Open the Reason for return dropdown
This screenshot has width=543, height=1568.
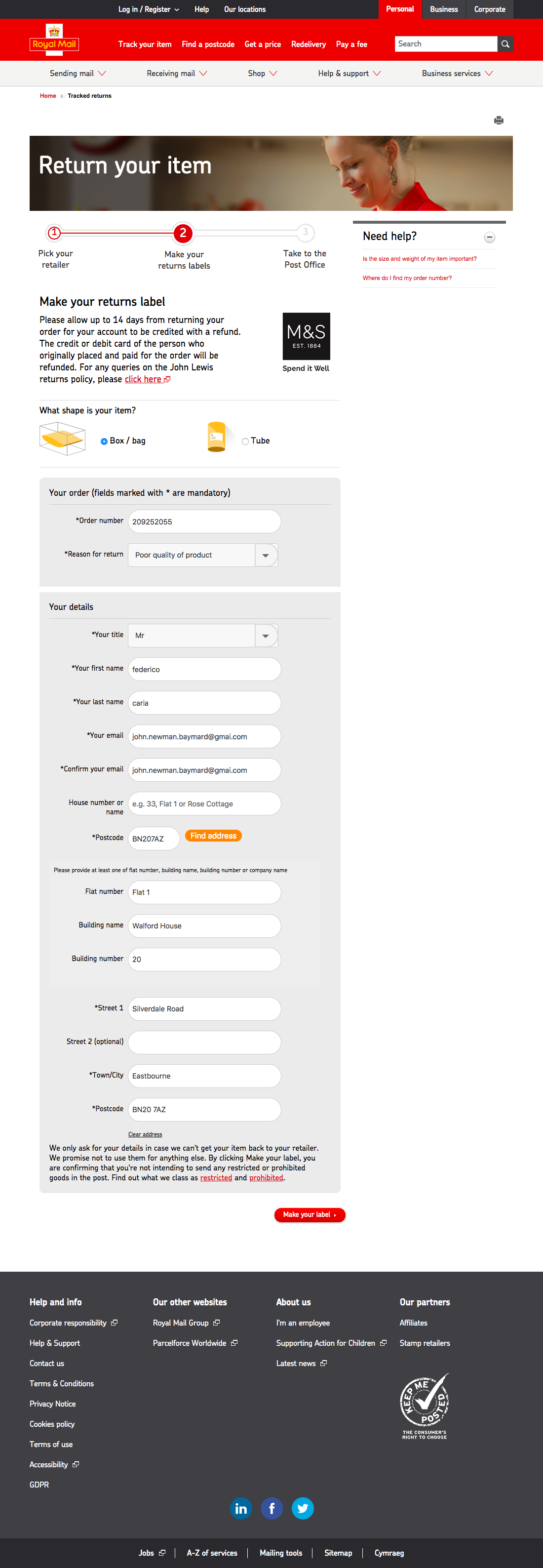266,555
